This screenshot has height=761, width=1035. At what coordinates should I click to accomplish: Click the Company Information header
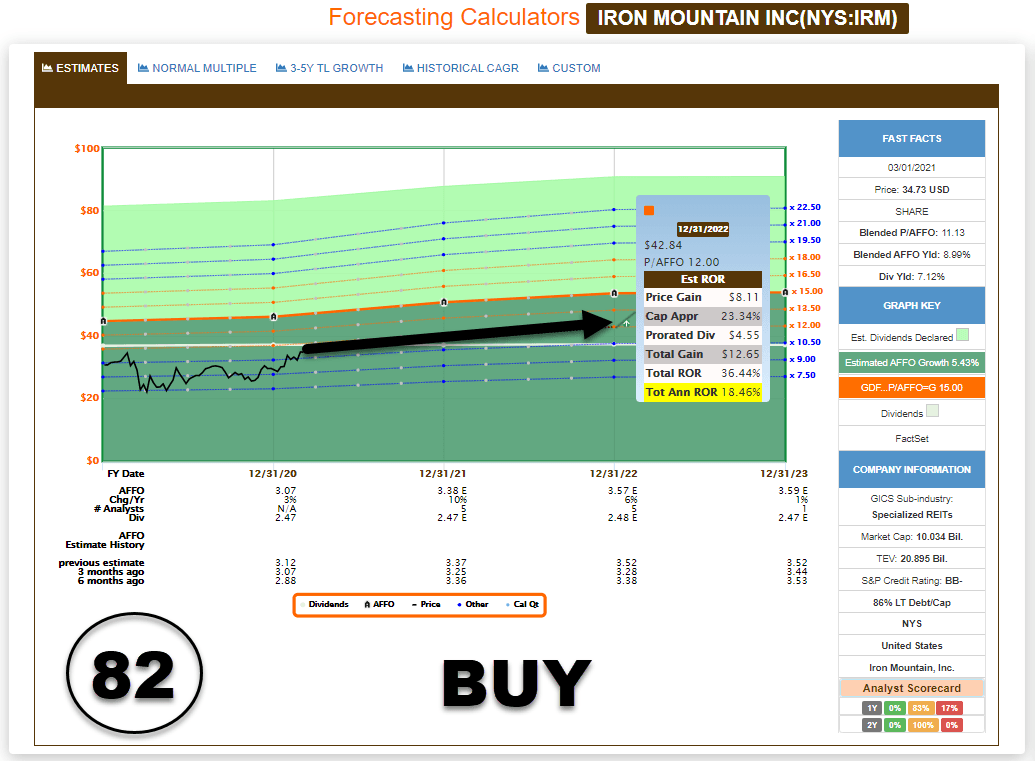pos(912,469)
